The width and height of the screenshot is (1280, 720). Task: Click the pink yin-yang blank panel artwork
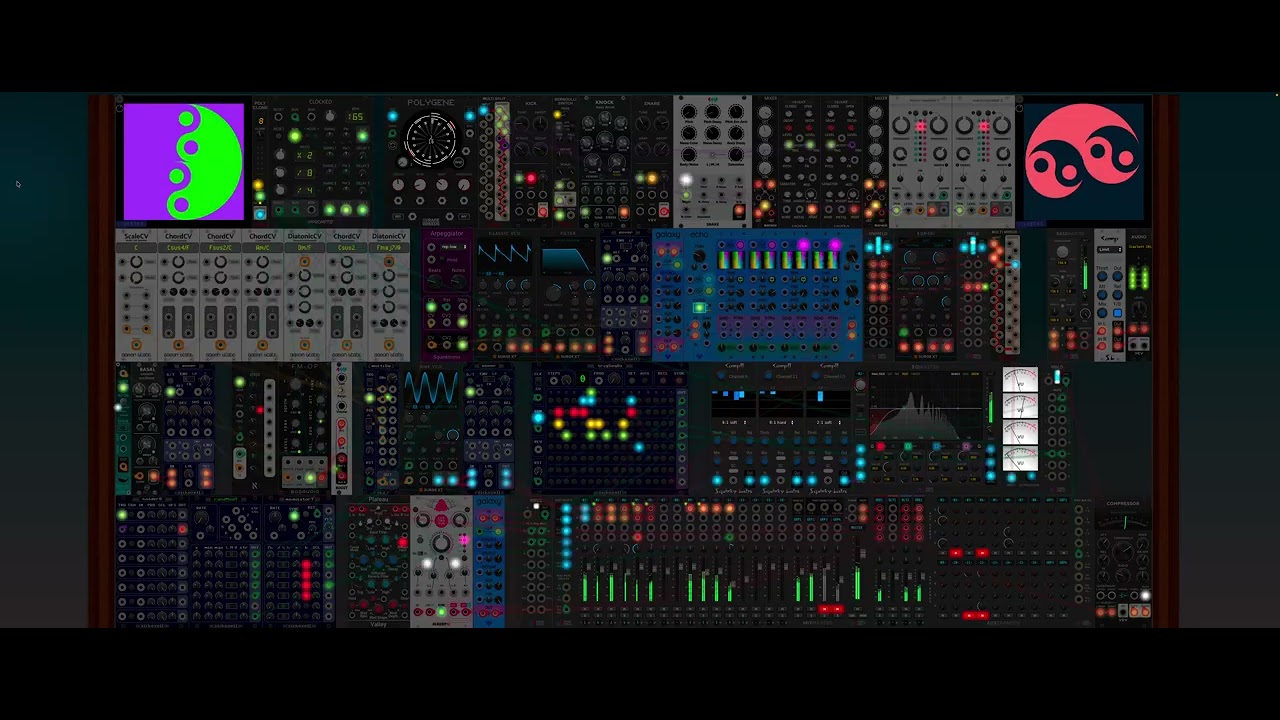point(1083,161)
